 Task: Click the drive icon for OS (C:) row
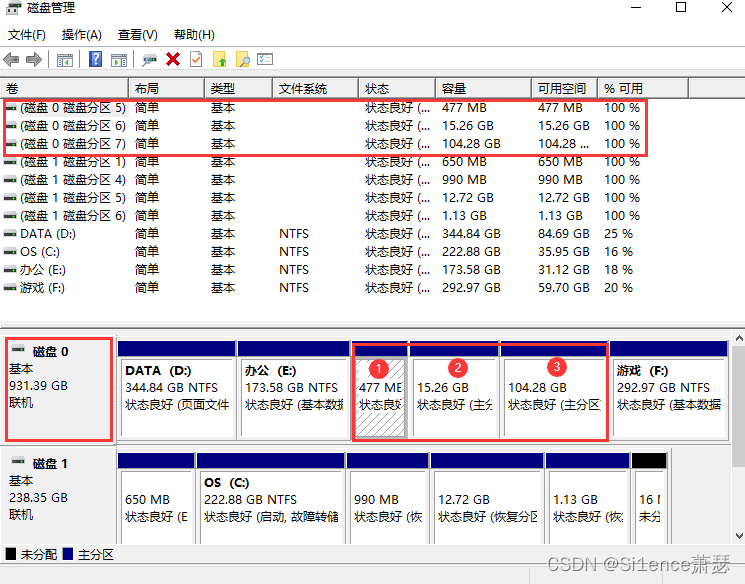[x=10, y=252]
